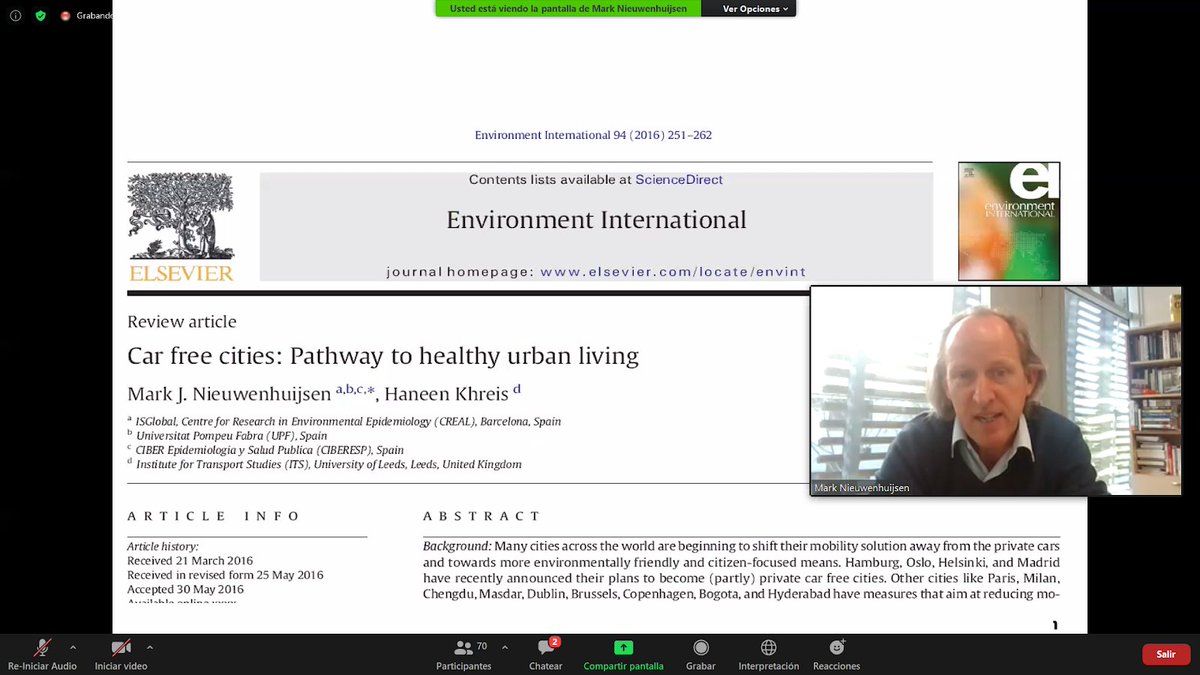Click 'Accepted 30 May 2016' text

[185, 589]
